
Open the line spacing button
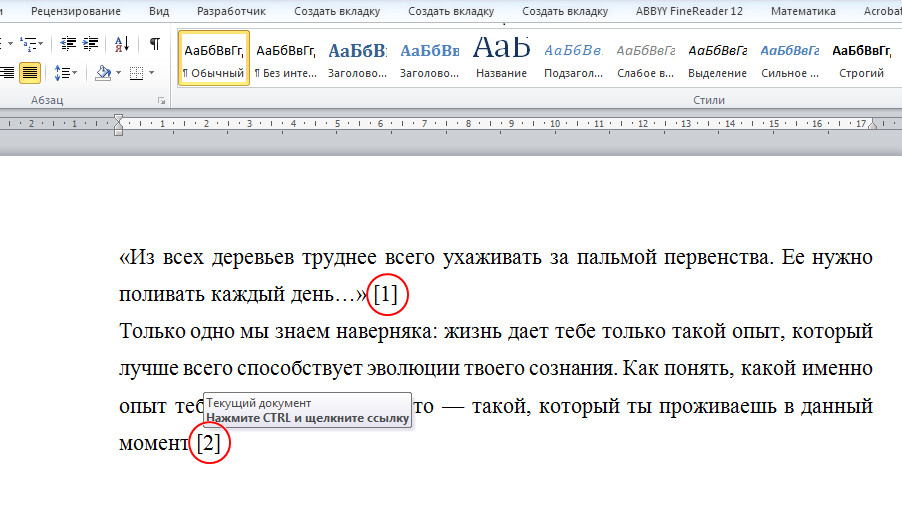pyautogui.click(x=62, y=73)
